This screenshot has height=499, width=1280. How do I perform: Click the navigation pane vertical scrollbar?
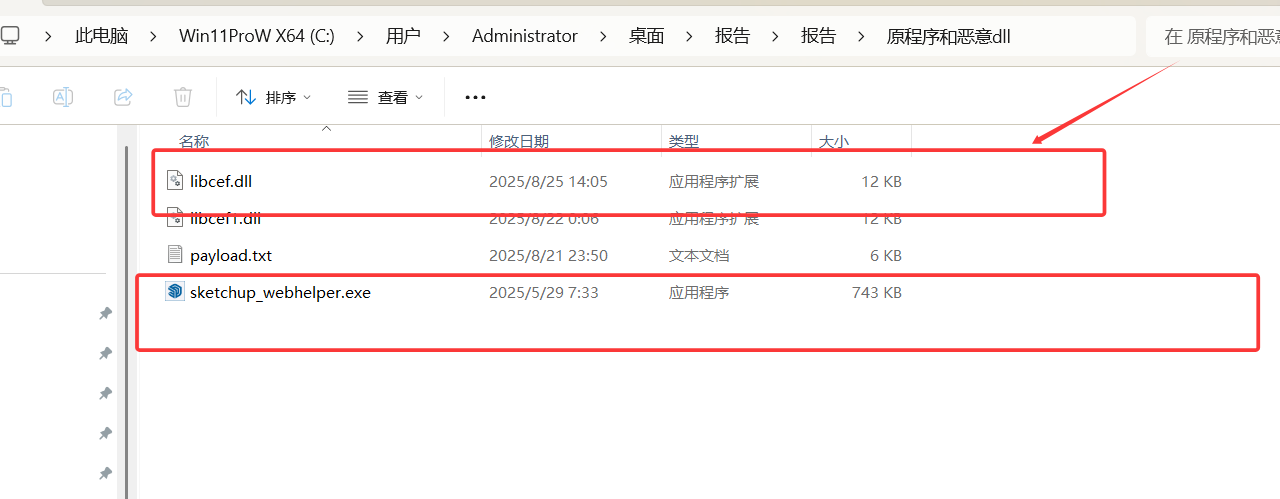(x=126, y=320)
